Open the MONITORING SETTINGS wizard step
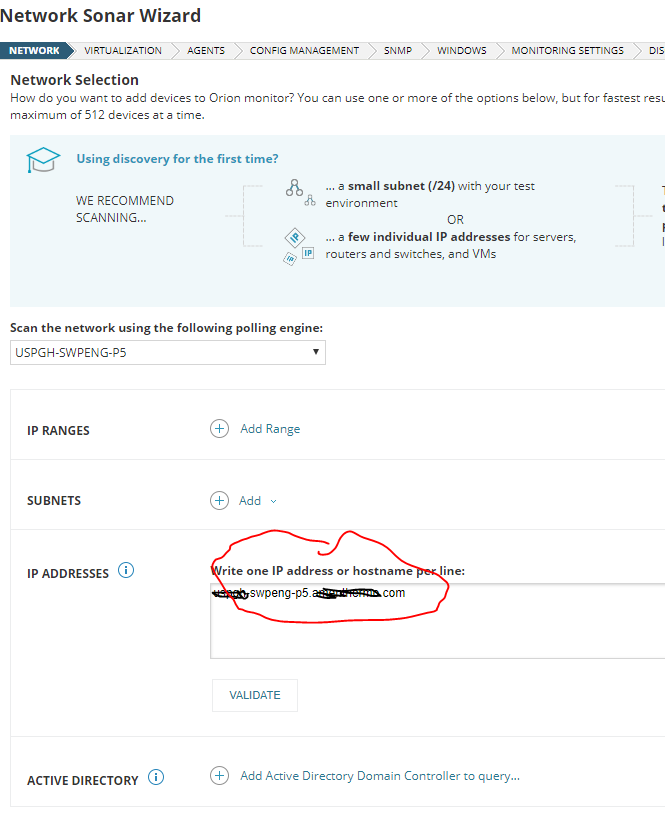 pyautogui.click(x=568, y=51)
